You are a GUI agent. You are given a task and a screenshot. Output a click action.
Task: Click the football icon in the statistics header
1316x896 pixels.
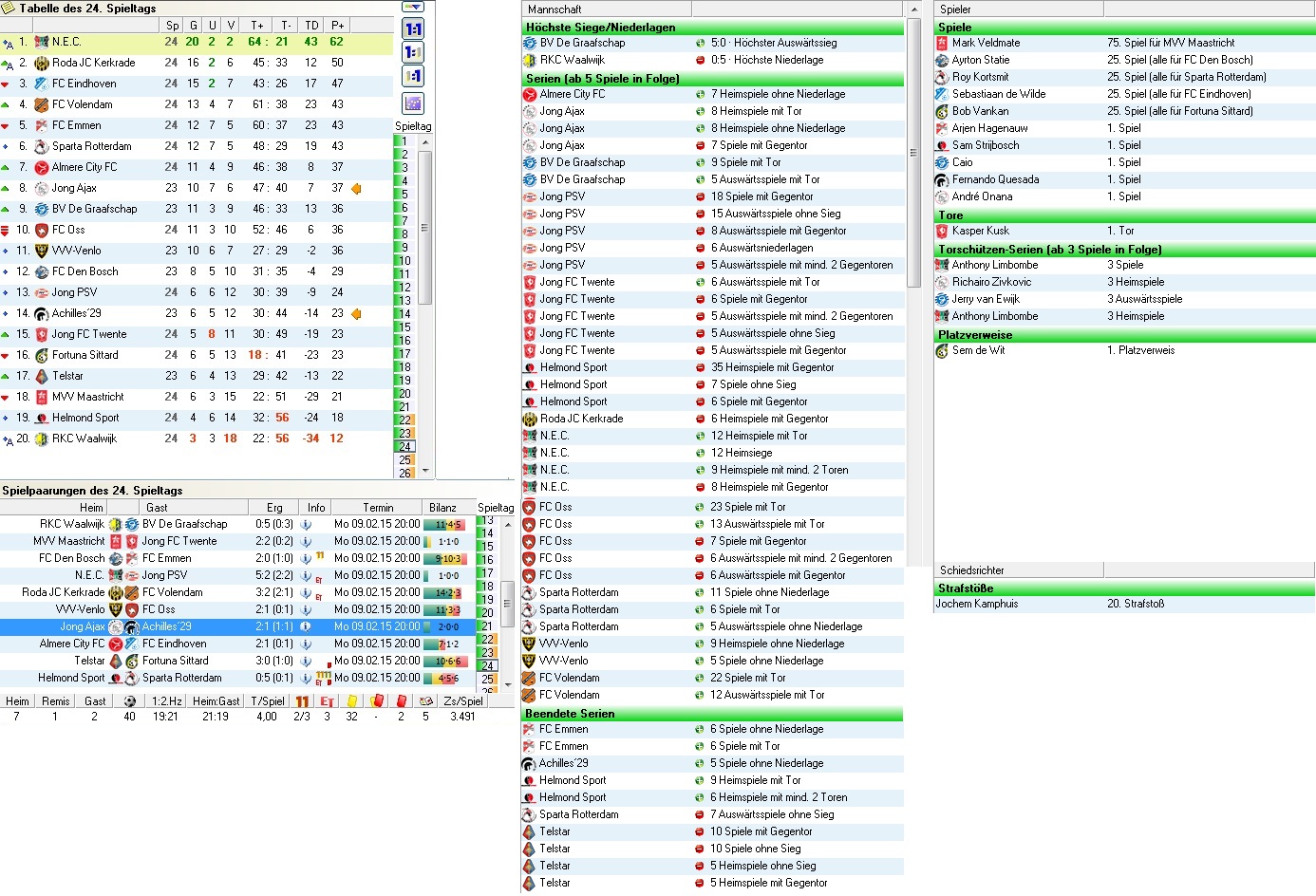tap(130, 701)
